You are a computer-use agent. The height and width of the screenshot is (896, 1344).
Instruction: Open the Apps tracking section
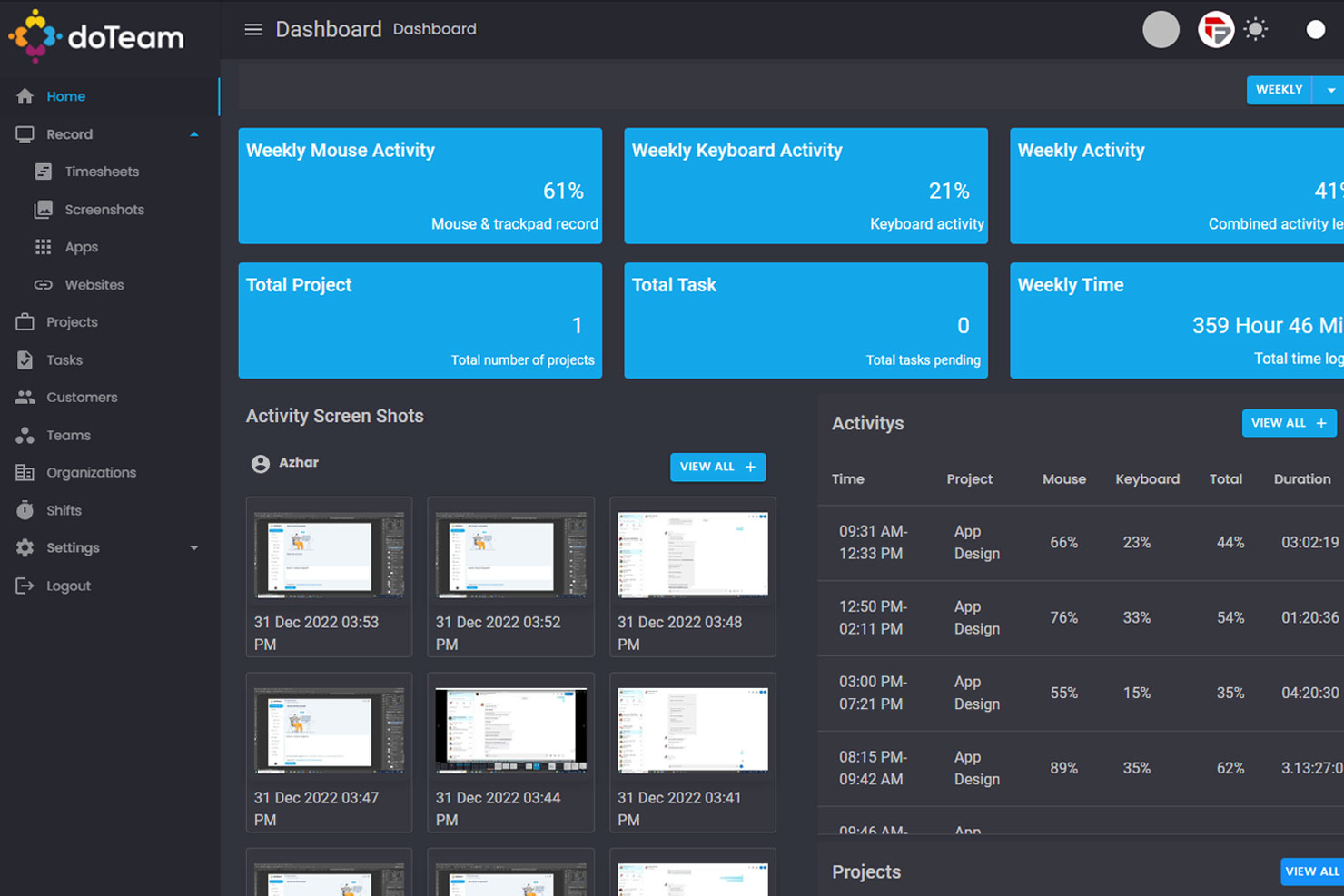tap(44, 247)
